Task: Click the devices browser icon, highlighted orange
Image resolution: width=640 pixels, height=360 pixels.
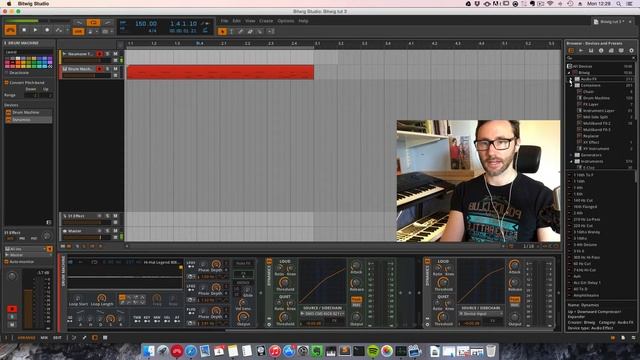Action: pos(571,51)
